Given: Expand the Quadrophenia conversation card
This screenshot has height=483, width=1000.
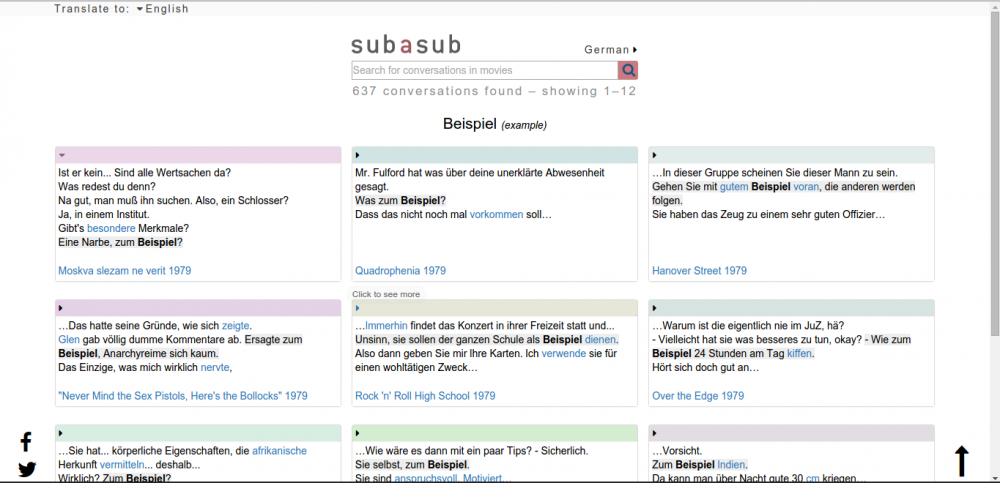Looking at the screenshot, I should click(x=358, y=156).
